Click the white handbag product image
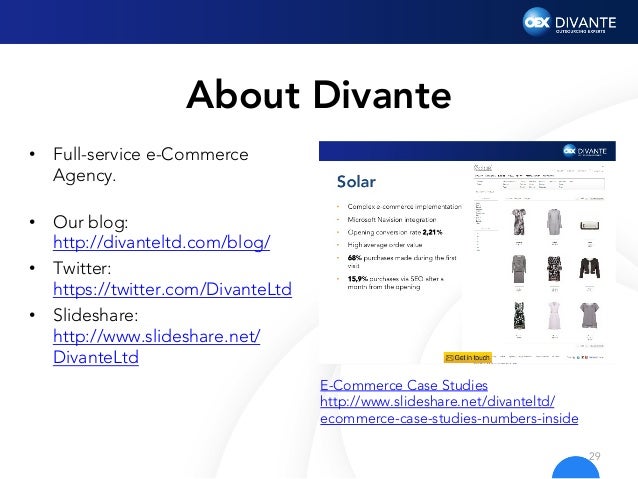The width and height of the screenshot is (638, 479). [590, 225]
